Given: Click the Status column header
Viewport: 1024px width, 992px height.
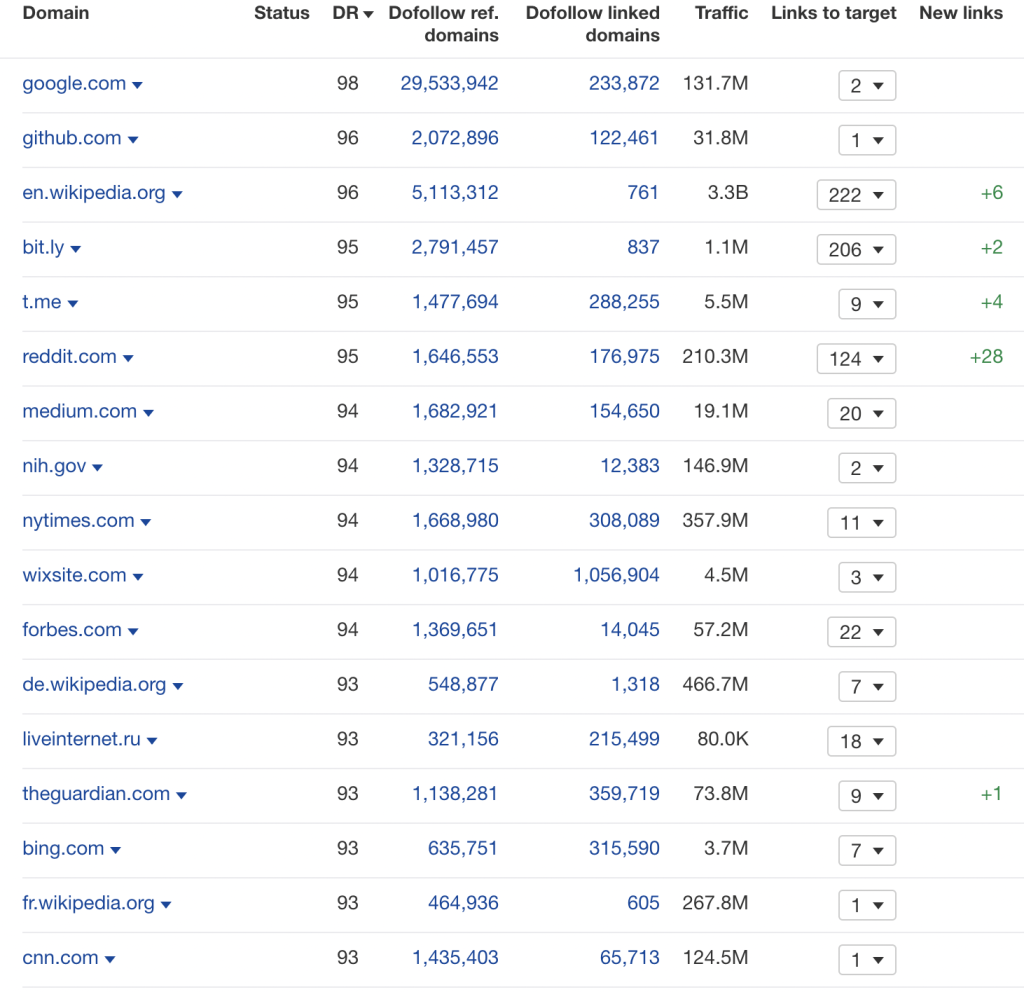Looking at the screenshot, I should (x=281, y=13).
